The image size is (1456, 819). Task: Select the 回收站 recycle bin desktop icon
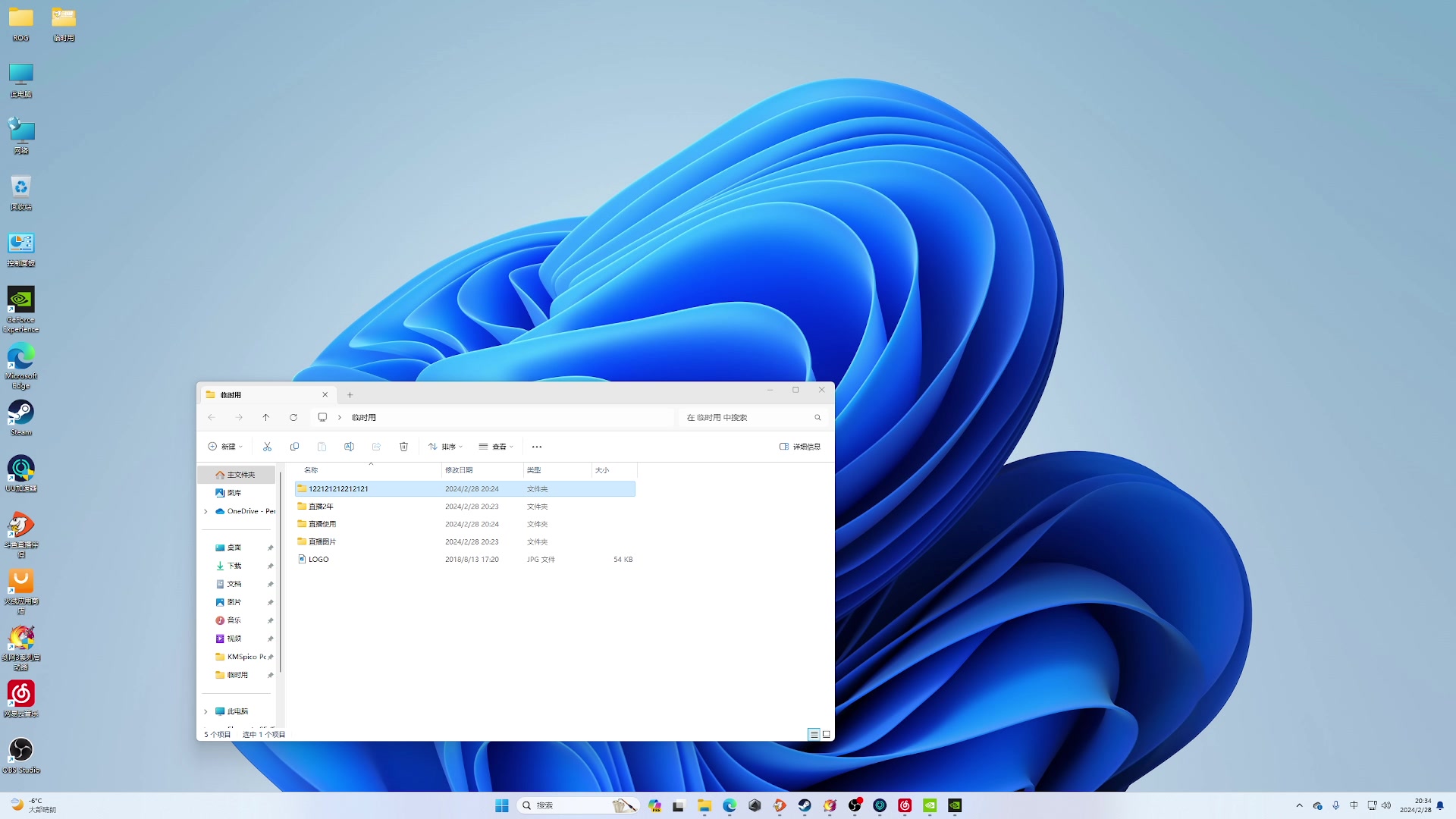coord(20,193)
